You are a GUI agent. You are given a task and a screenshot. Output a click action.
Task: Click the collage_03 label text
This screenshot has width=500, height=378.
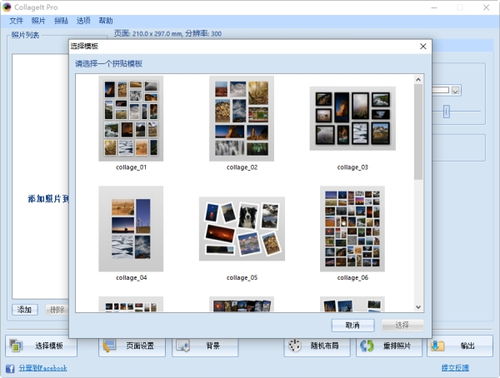coord(353,167)
